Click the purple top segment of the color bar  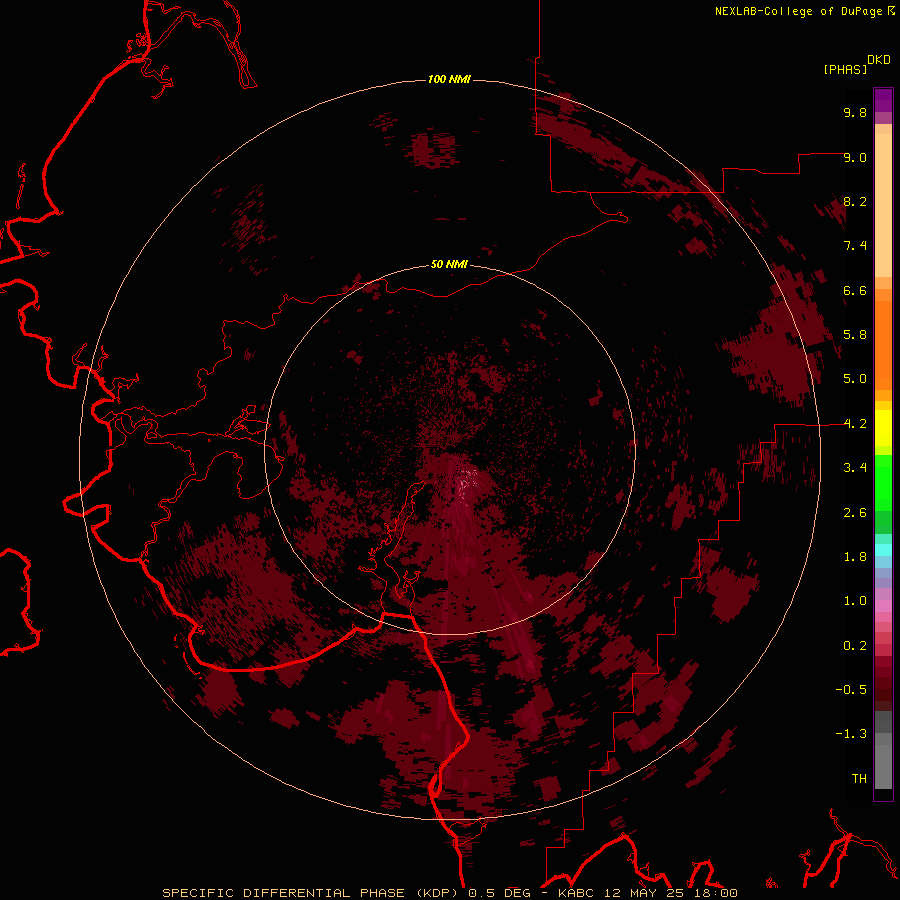883,100
